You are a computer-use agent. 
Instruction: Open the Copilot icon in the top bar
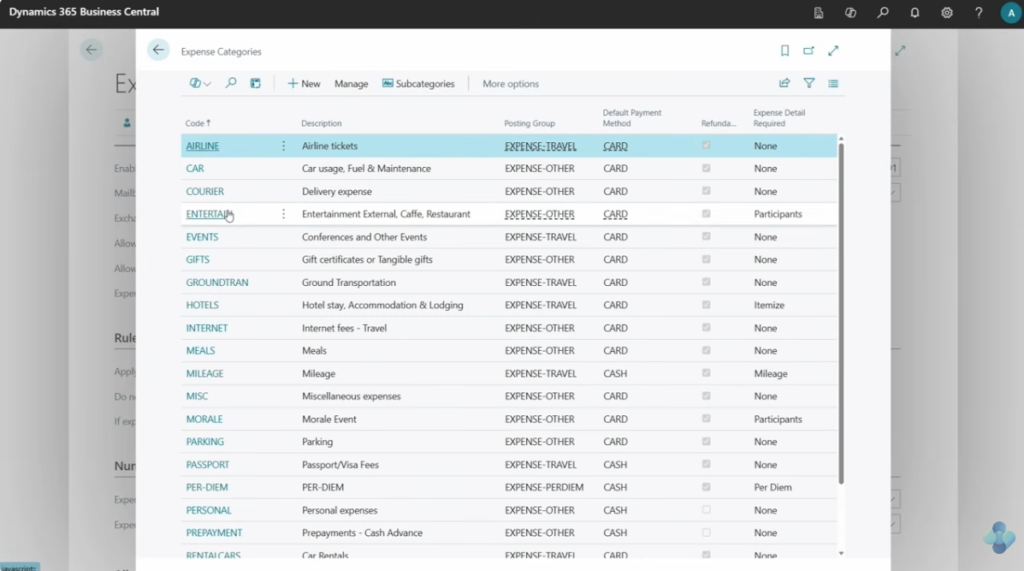tap(850, 12)
